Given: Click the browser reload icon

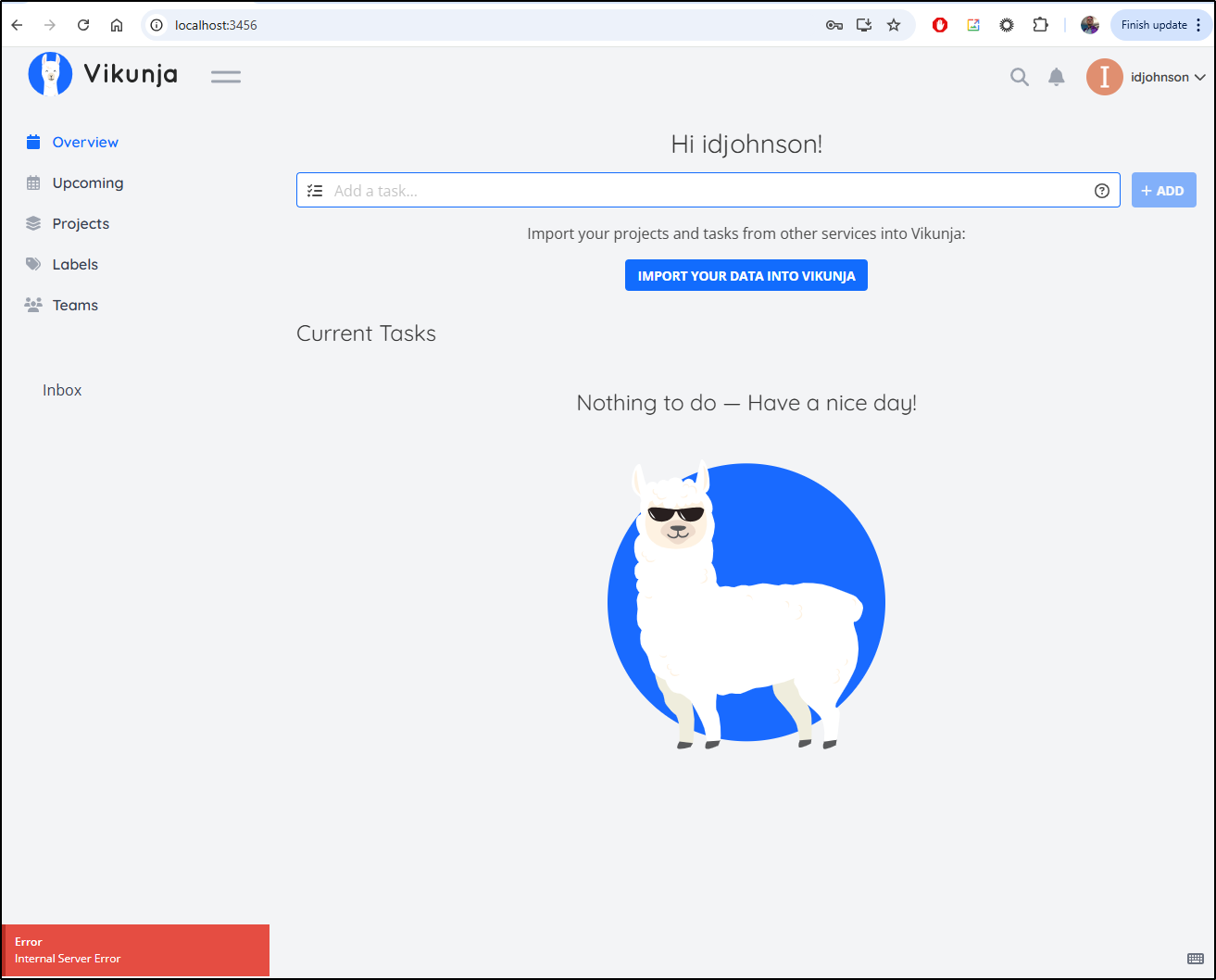Looking at the screenshot, I should (x=83, y=25).
